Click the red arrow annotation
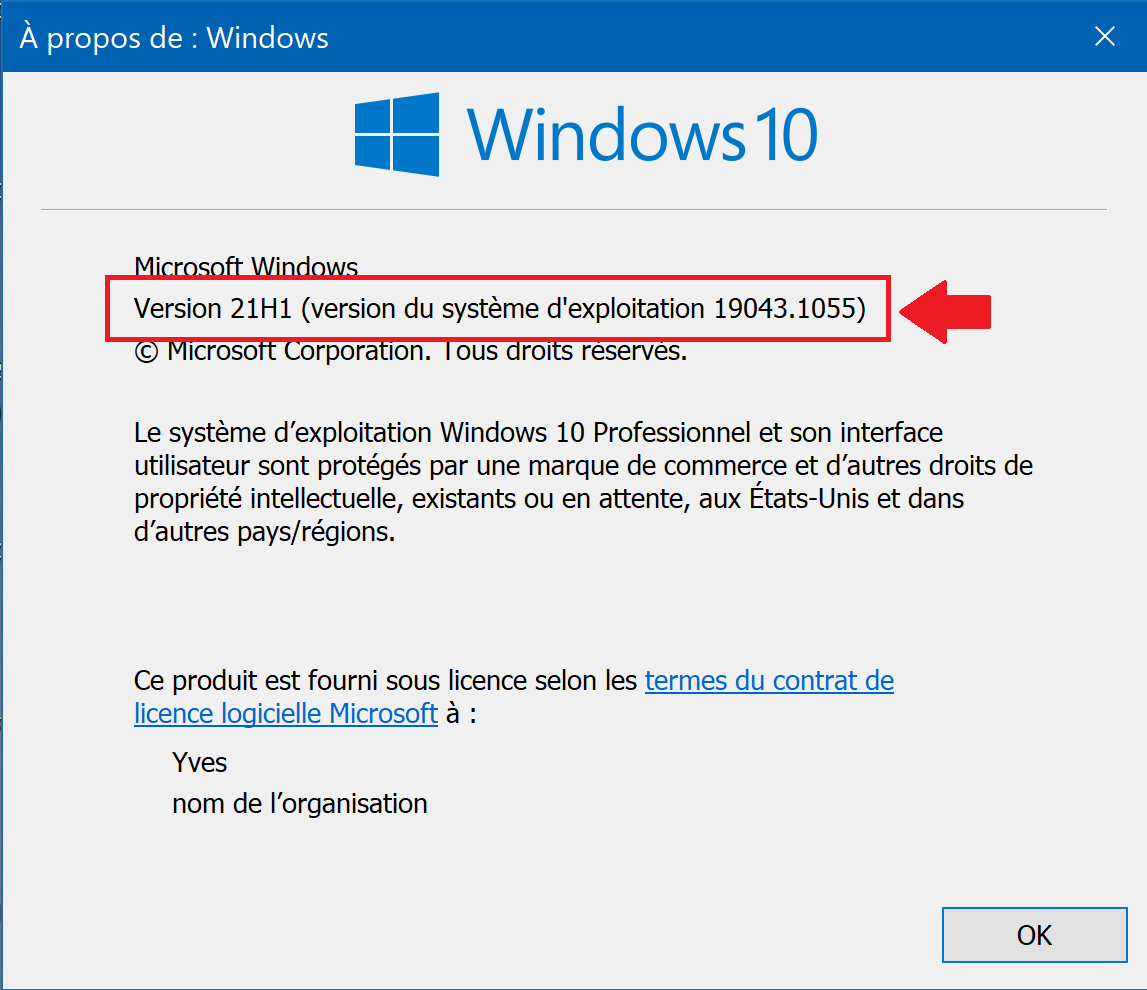 click(945, 312)
